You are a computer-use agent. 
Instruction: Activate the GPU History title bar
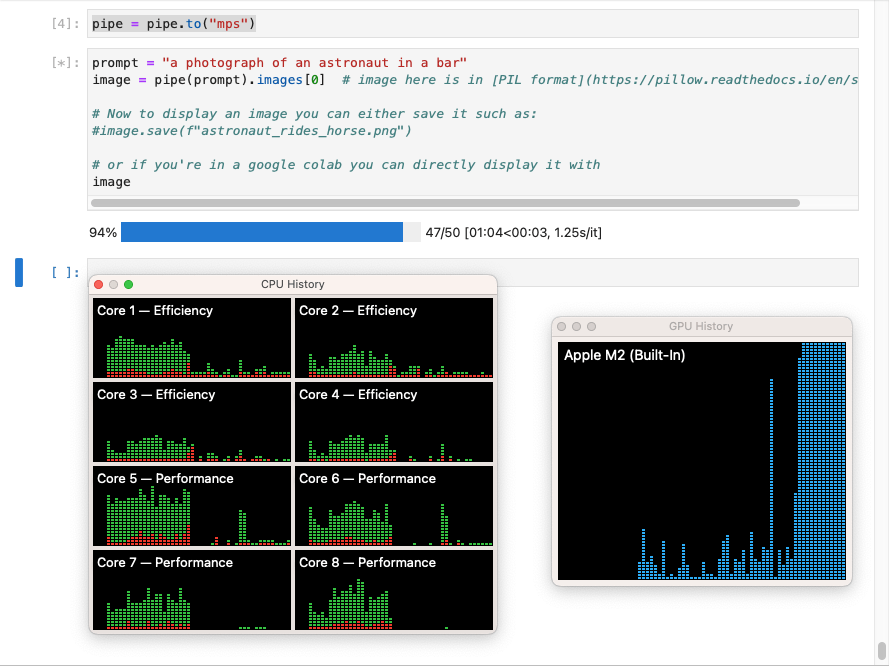point(700,327)
